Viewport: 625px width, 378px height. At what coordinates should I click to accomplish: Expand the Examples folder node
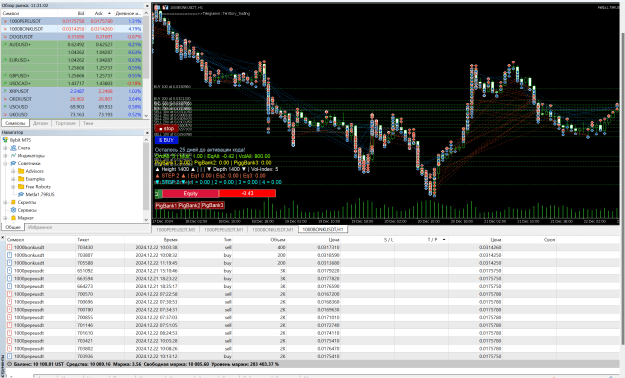tap(13, 179)
